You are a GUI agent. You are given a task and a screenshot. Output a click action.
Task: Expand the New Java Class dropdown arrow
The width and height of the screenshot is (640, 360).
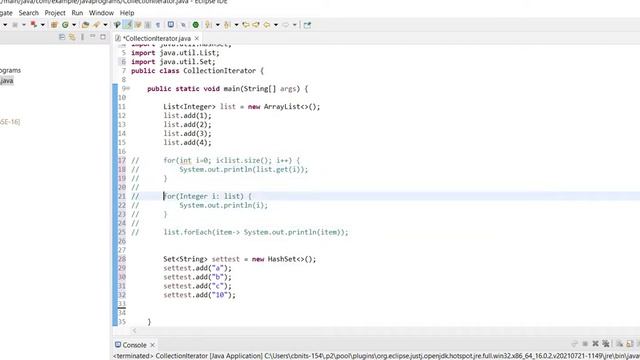(x=74, y=25)
